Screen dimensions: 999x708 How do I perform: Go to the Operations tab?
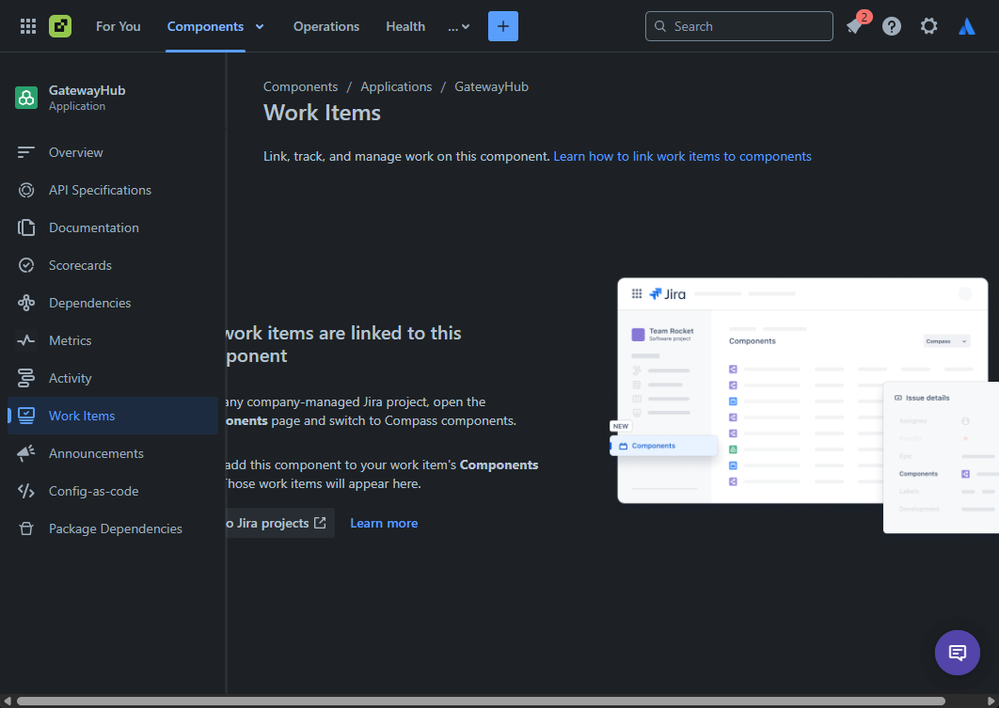(326, 26)
